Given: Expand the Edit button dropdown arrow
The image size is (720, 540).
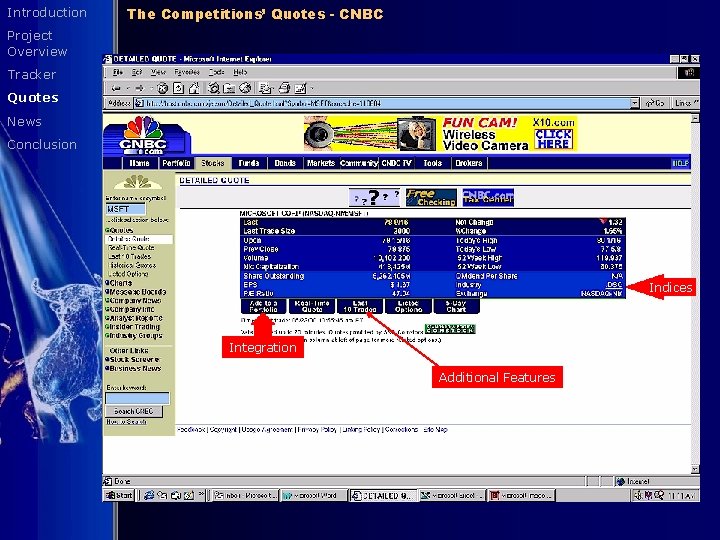Looking at the screenshot, I should (x=312, y=88).
